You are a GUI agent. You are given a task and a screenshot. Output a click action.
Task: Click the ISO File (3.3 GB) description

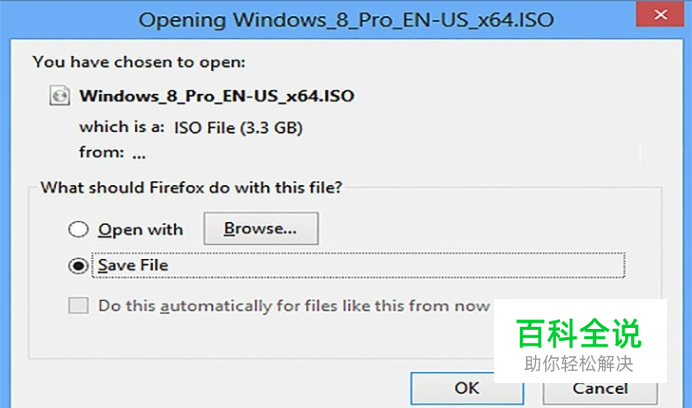tap(238, 128)
